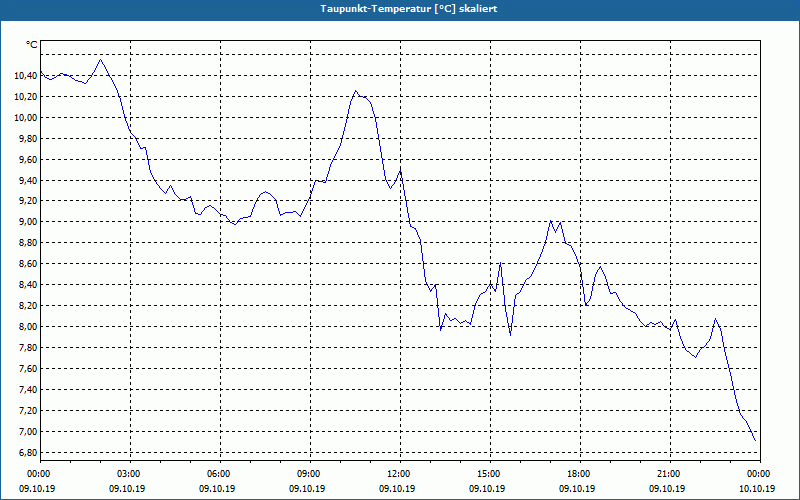800x500 pixels.
Task: Pick the 6,80 y-axis label
Action: (x=28, y=453)
